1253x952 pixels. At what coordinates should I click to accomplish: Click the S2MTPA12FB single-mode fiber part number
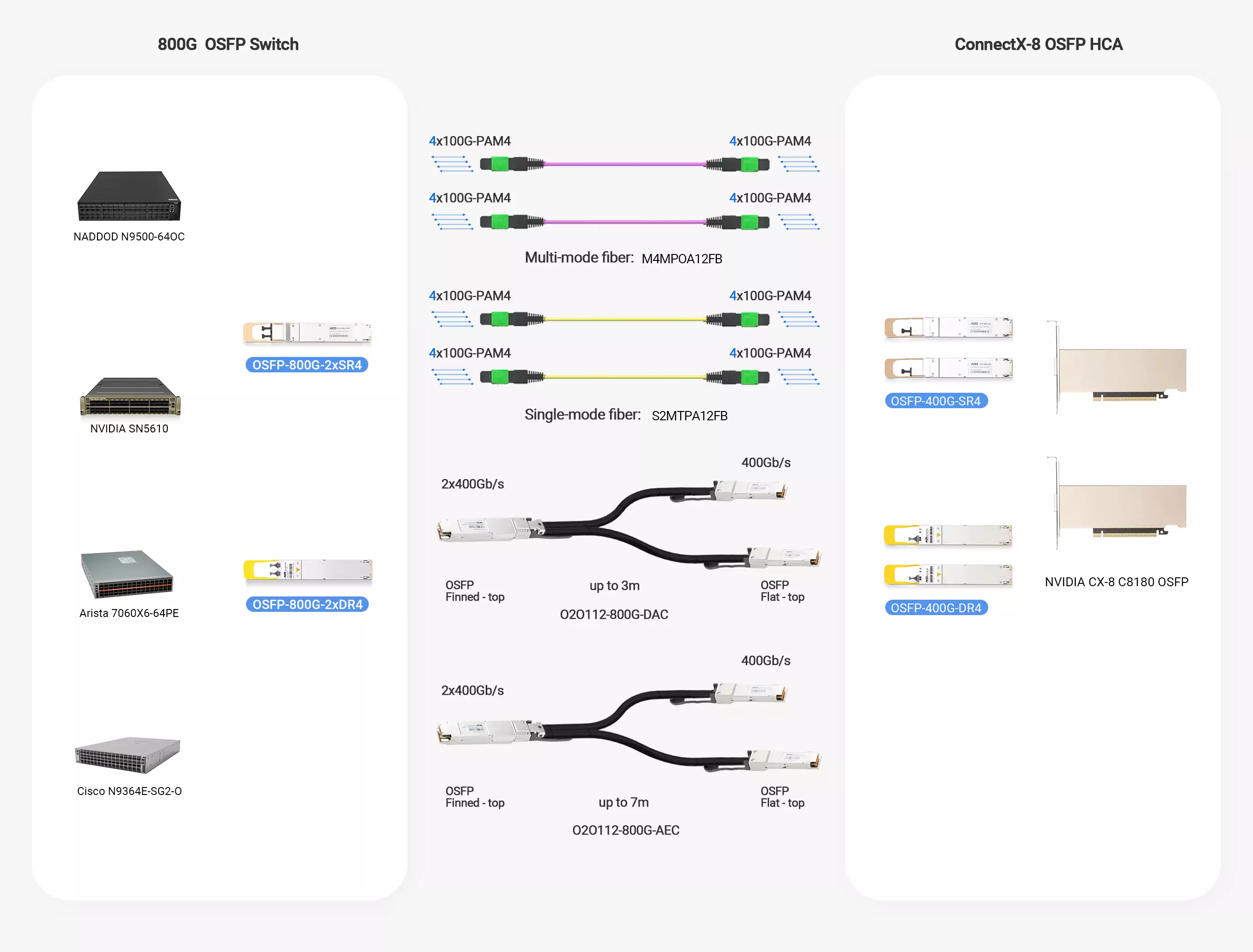click(x=689, y=416)
